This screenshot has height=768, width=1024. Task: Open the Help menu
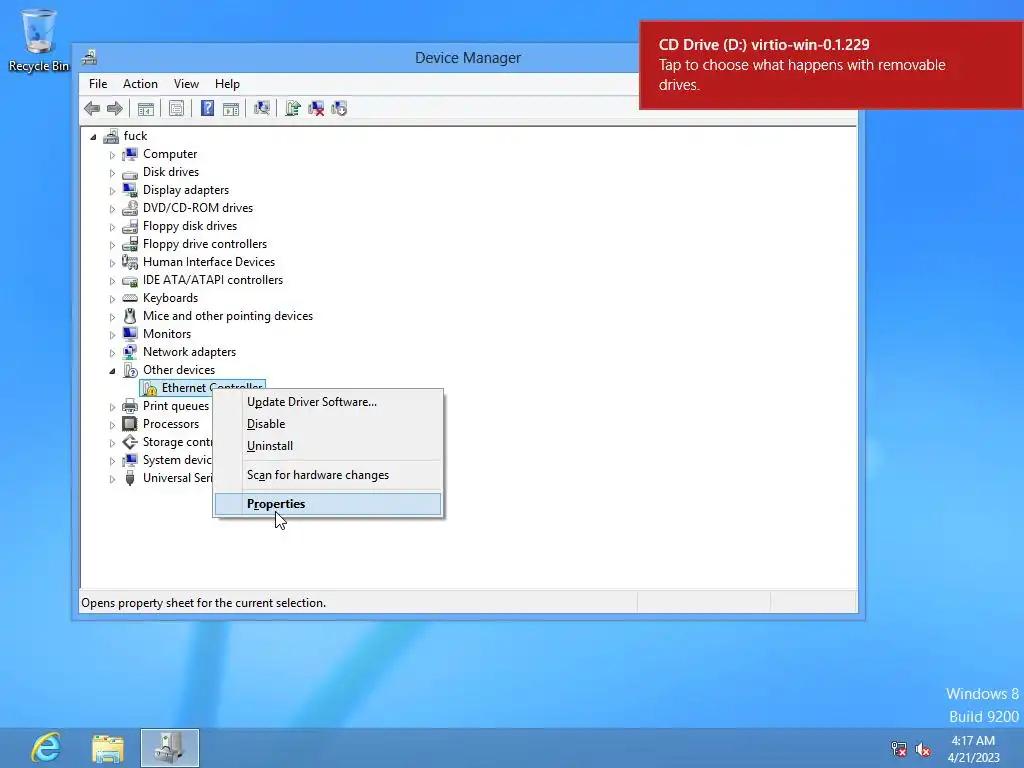(227, 84)
